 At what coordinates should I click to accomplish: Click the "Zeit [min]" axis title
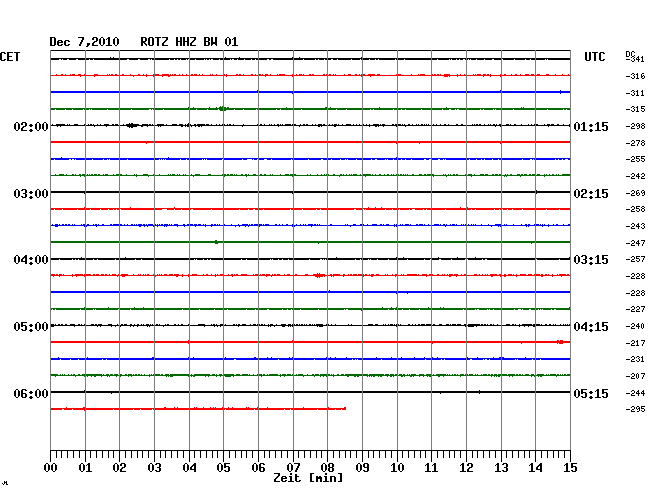308,478
